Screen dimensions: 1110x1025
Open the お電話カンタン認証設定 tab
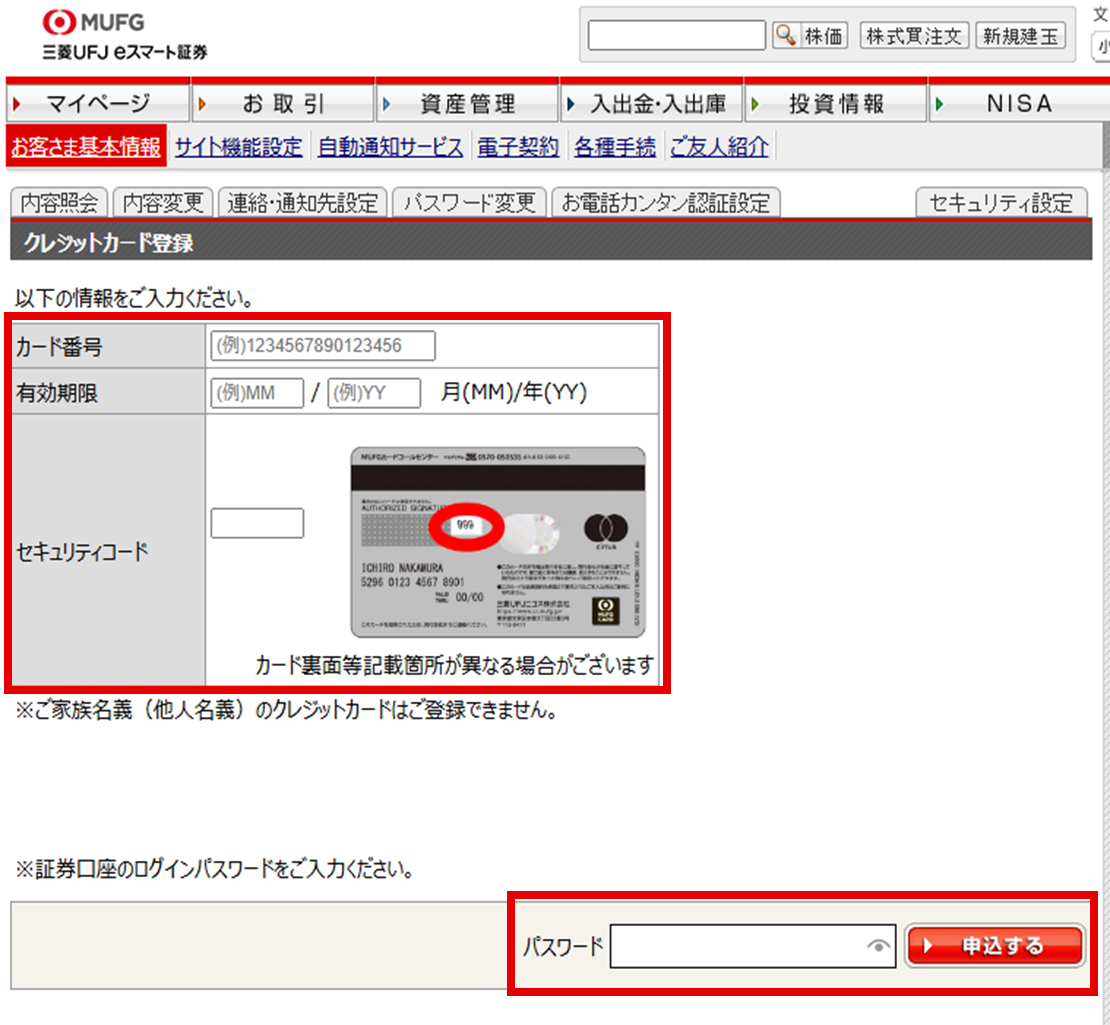[666, 202]
